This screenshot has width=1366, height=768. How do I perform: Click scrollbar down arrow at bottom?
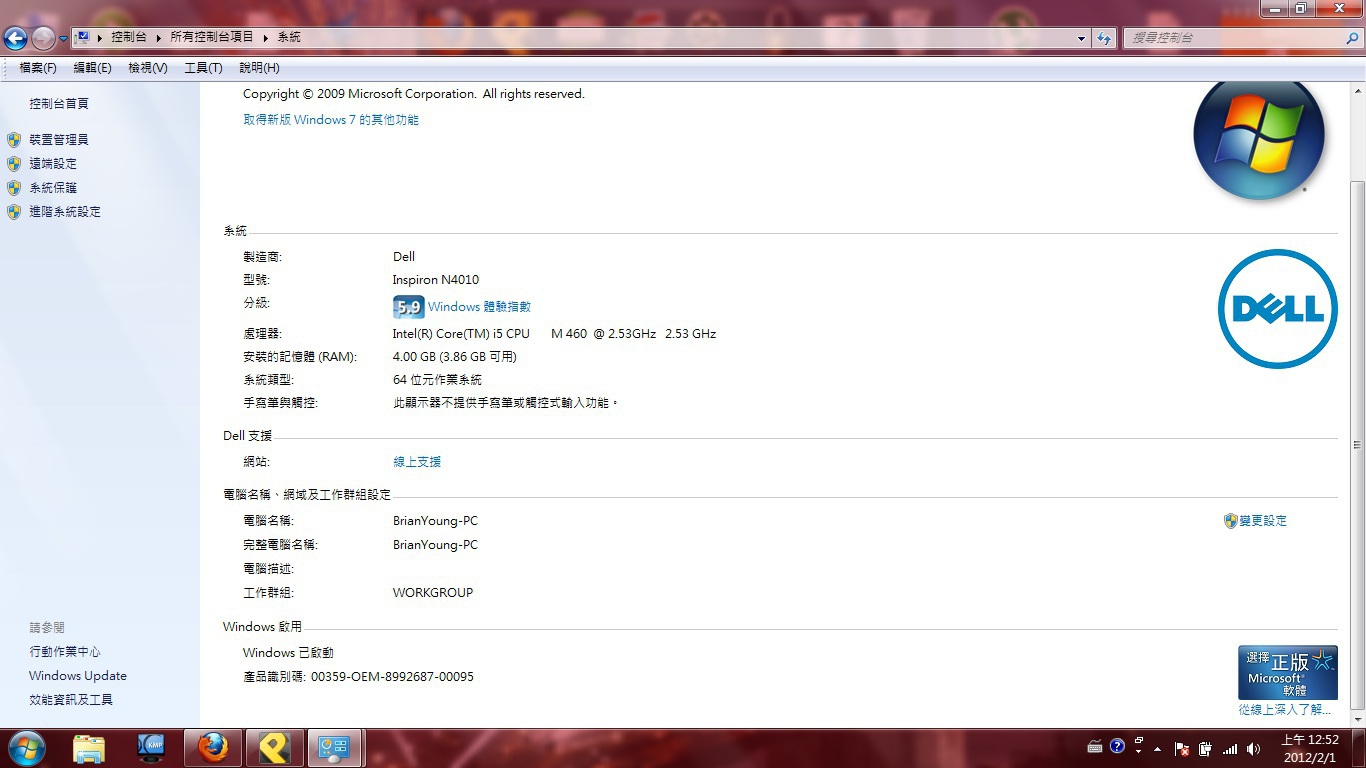(1357, 719)
